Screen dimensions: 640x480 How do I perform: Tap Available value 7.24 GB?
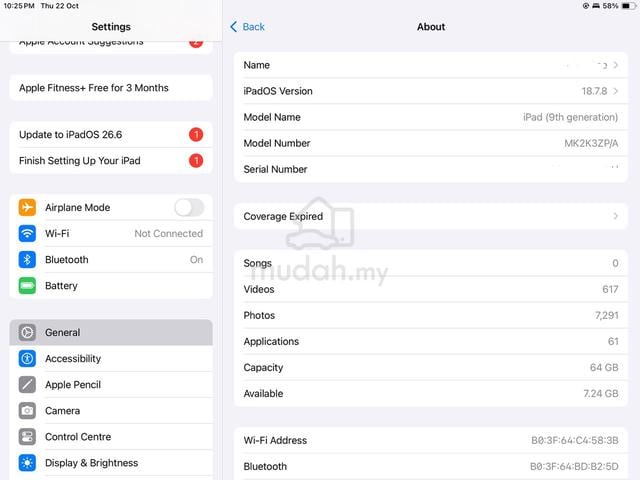click(x=601, y=393)
